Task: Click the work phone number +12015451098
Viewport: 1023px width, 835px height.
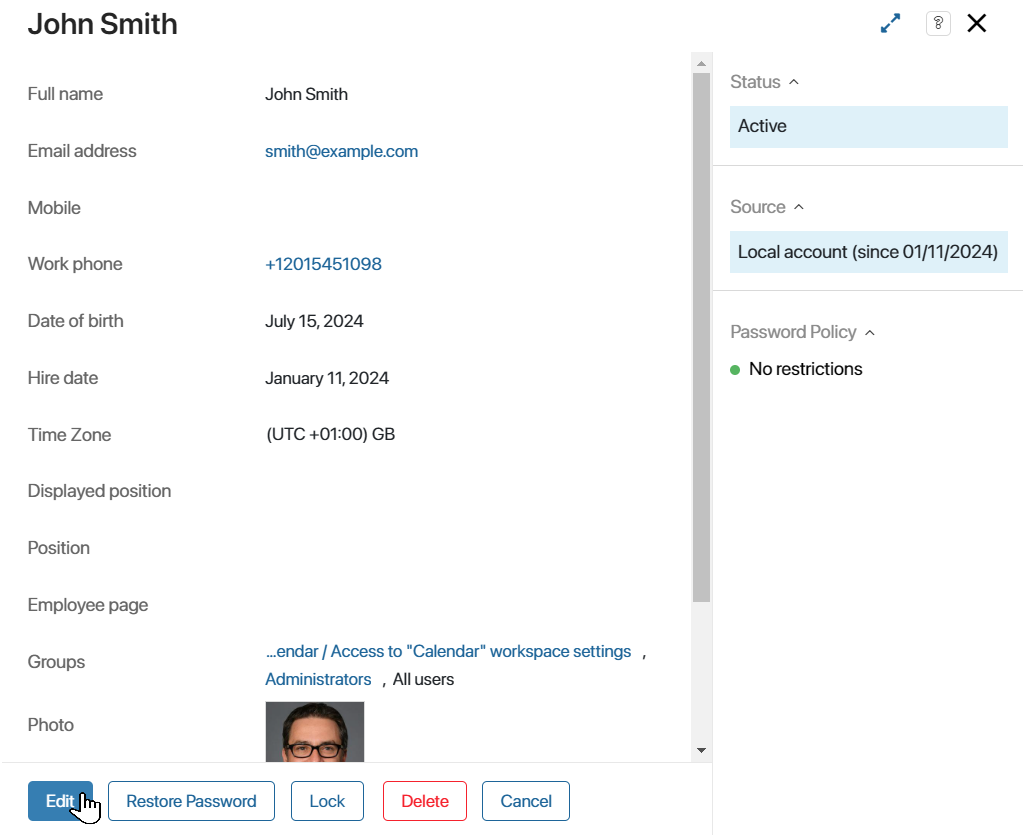Action: coord(323,264)
